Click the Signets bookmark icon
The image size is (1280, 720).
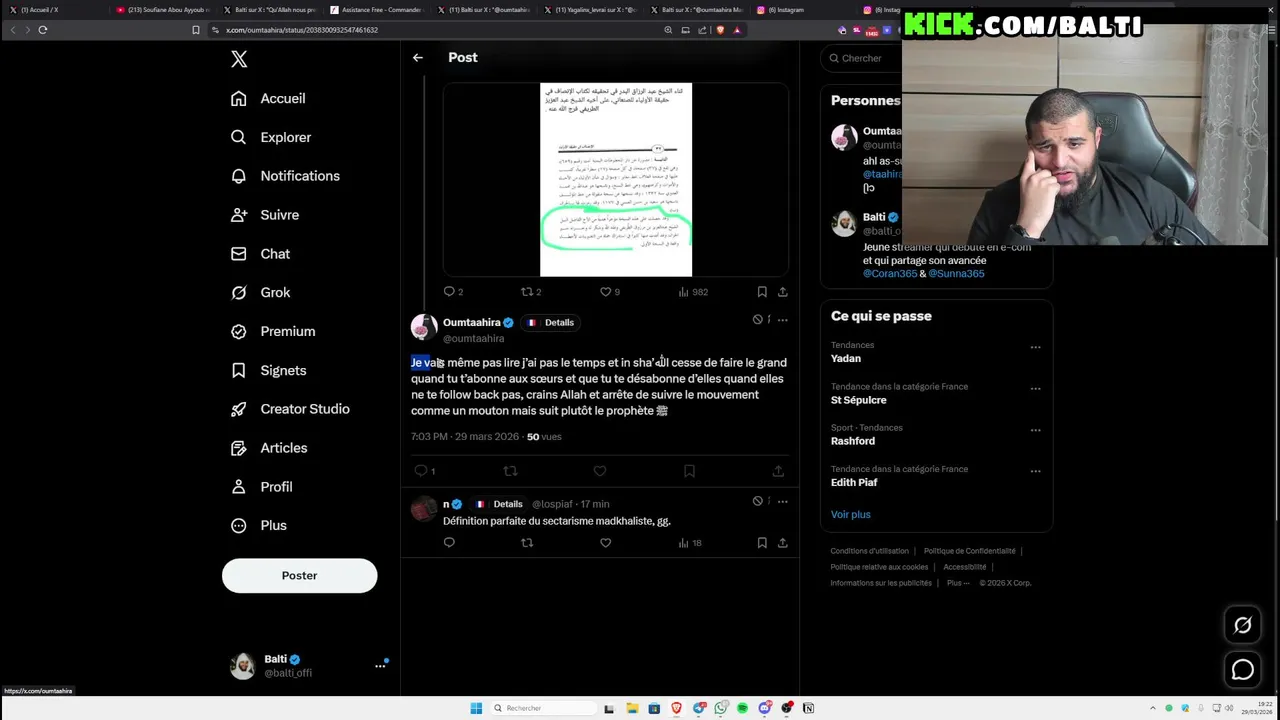[238, 370]
